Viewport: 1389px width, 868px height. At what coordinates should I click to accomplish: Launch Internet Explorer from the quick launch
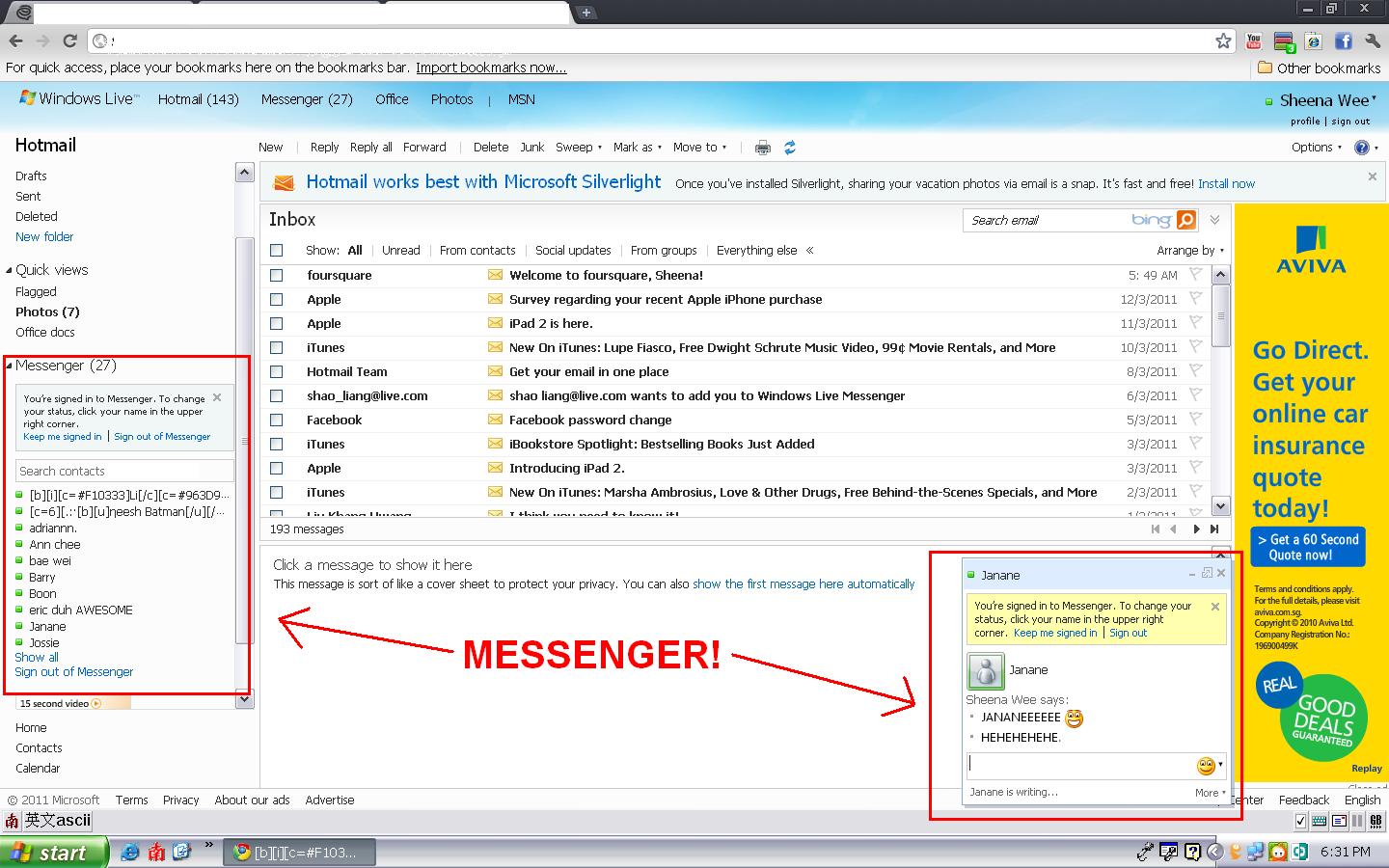pyautogui.click(x=129, y=852)
